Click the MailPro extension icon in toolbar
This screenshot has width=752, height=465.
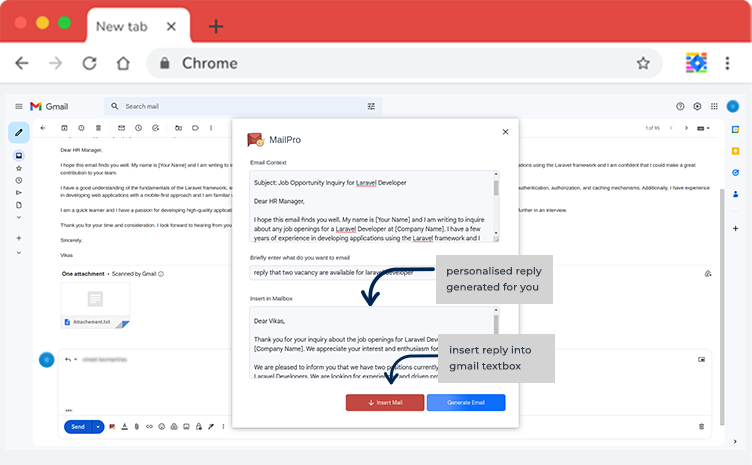point(696,63)
